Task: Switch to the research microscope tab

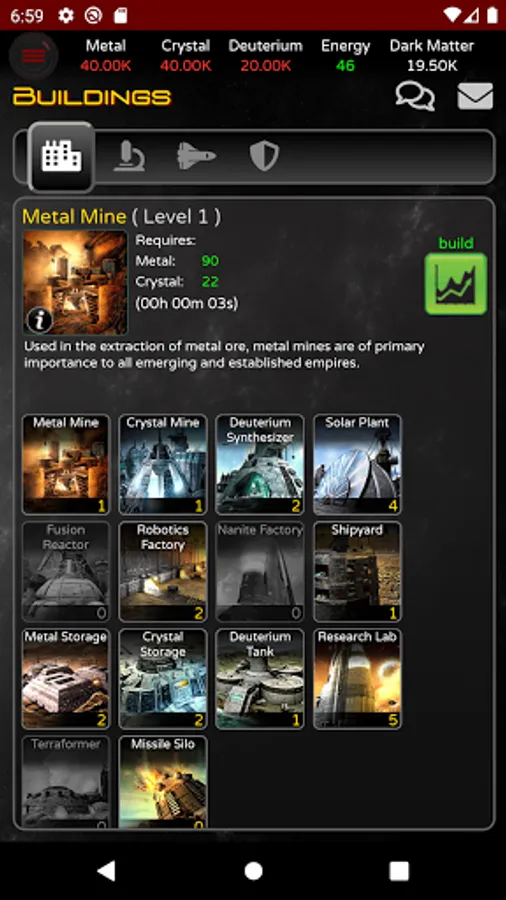Action: [x=129, y=156]
